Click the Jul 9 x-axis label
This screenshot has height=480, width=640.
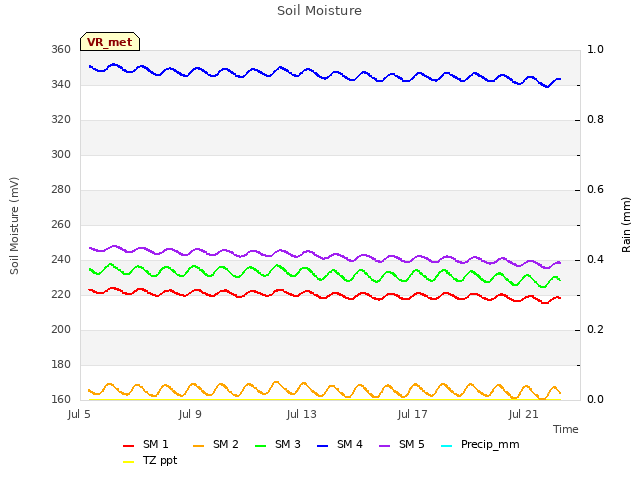coord(190,414)
